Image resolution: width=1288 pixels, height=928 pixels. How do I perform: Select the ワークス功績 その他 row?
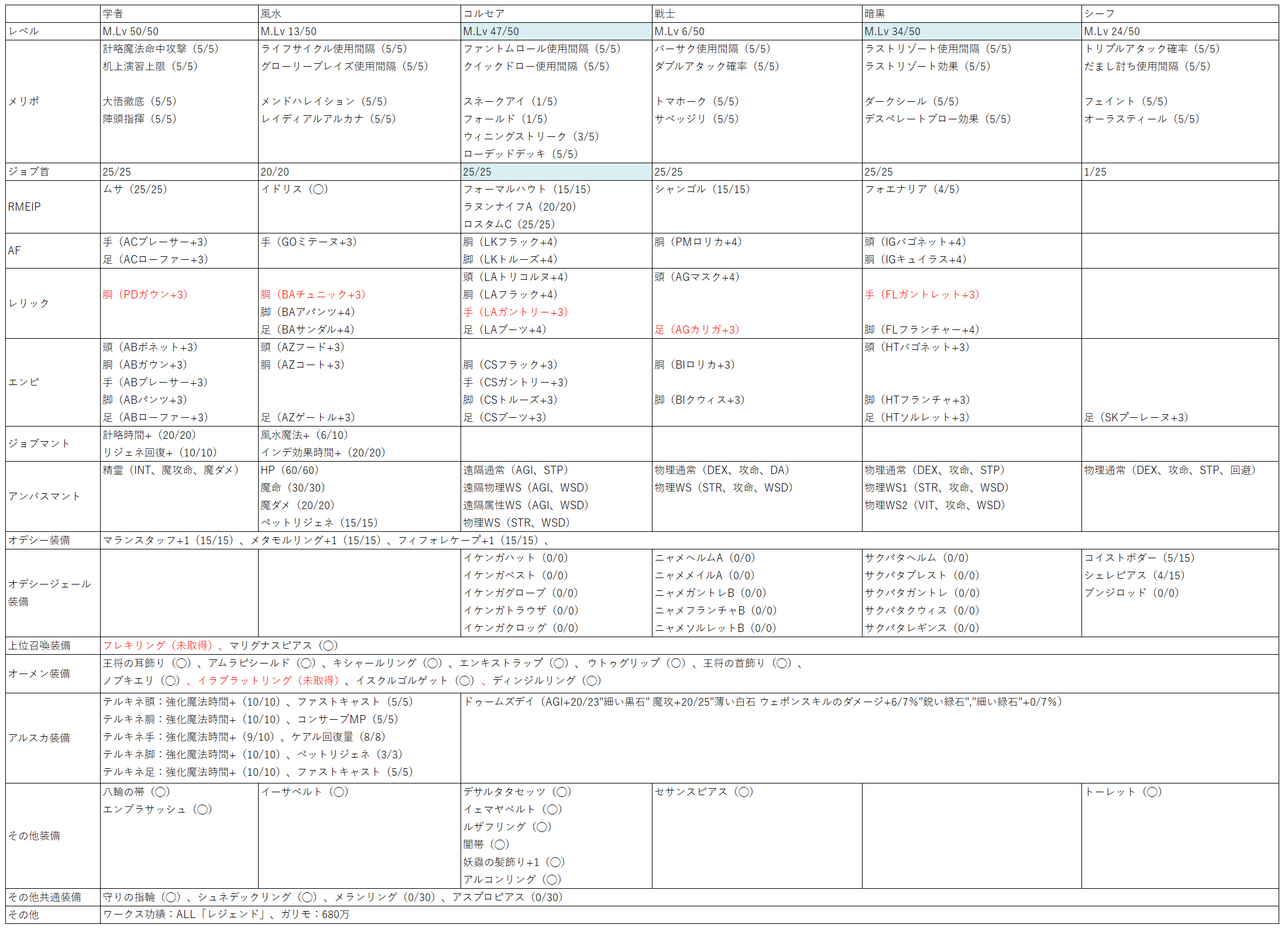pos(226,915)
